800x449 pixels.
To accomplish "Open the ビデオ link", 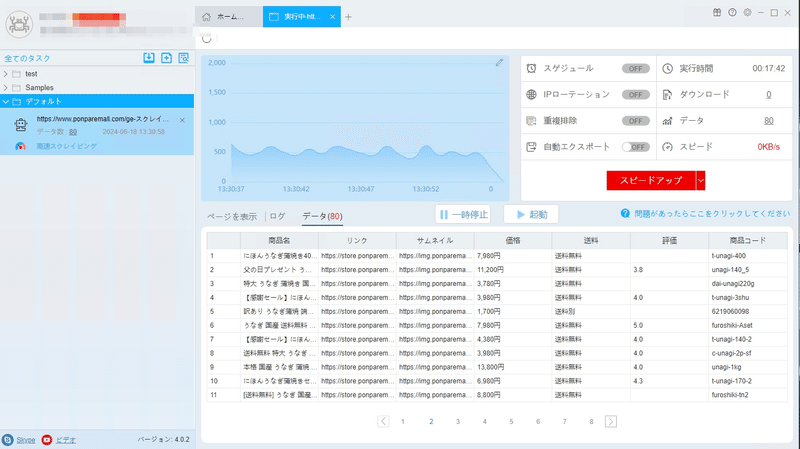I will [65, 440].
